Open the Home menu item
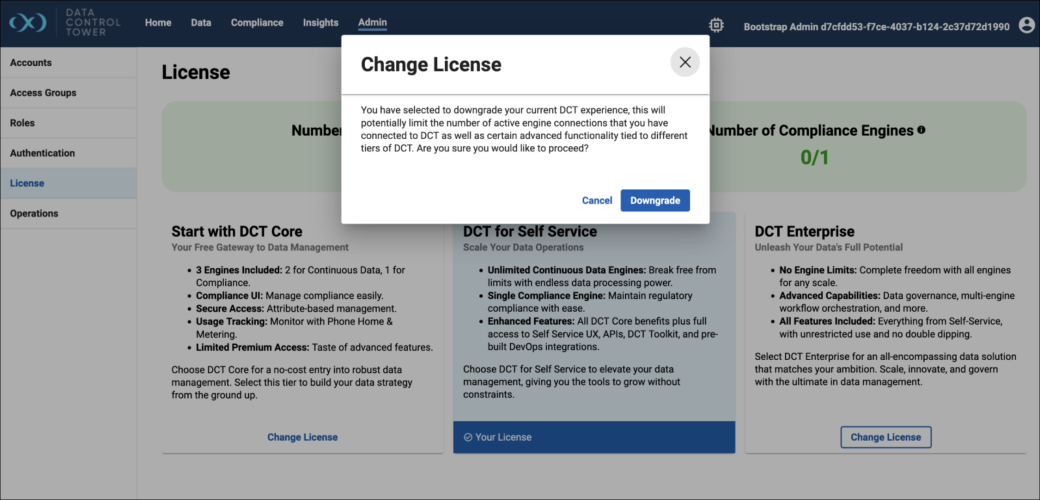1040x500 pixels. coord(158,23)
